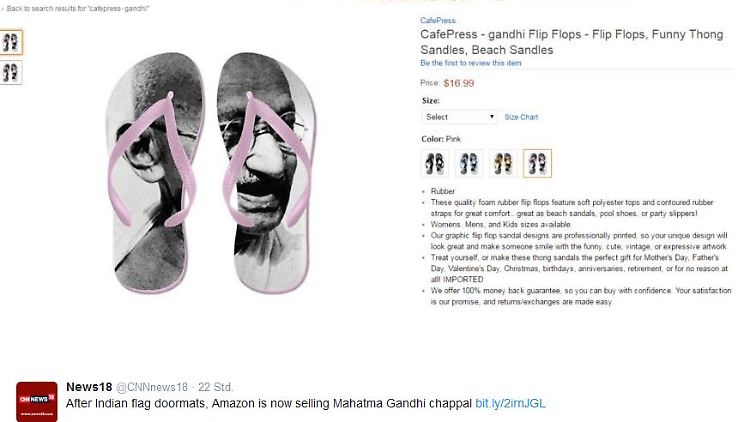Image resolution: width=750 pixels, height=422 pixels.
Task: Choose the blue strap color swatch
Action: (x=469, y=163)
